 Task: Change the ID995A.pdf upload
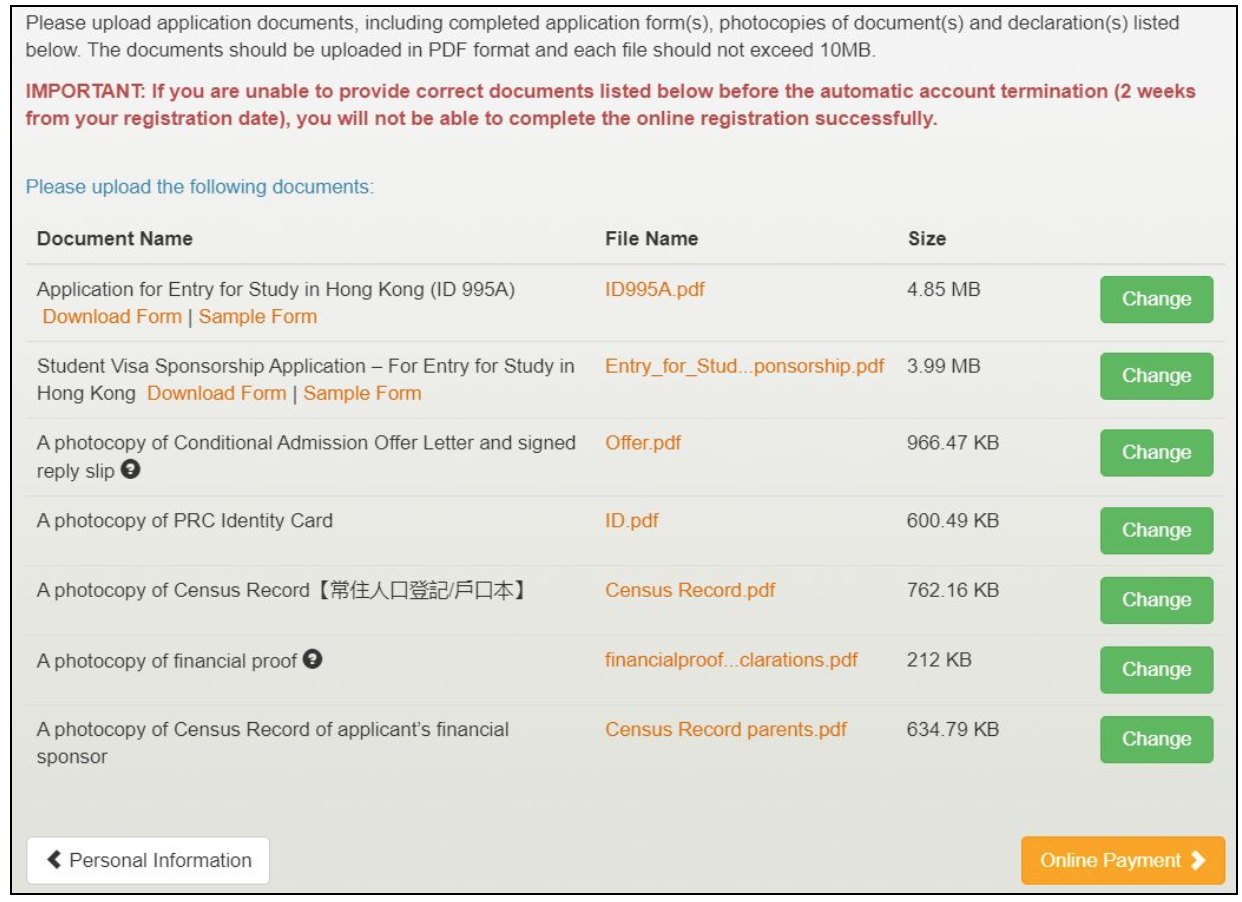click(x=1156, y=299)
